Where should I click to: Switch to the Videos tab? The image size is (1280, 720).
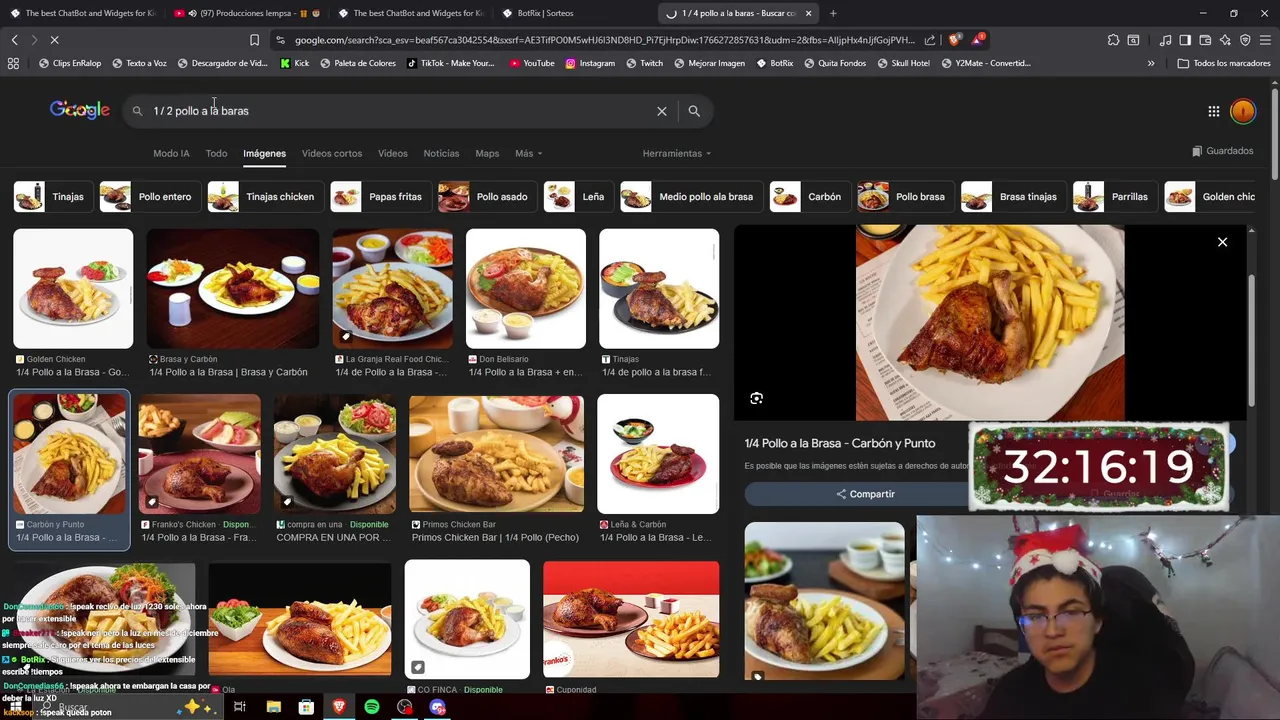(393, 153)
